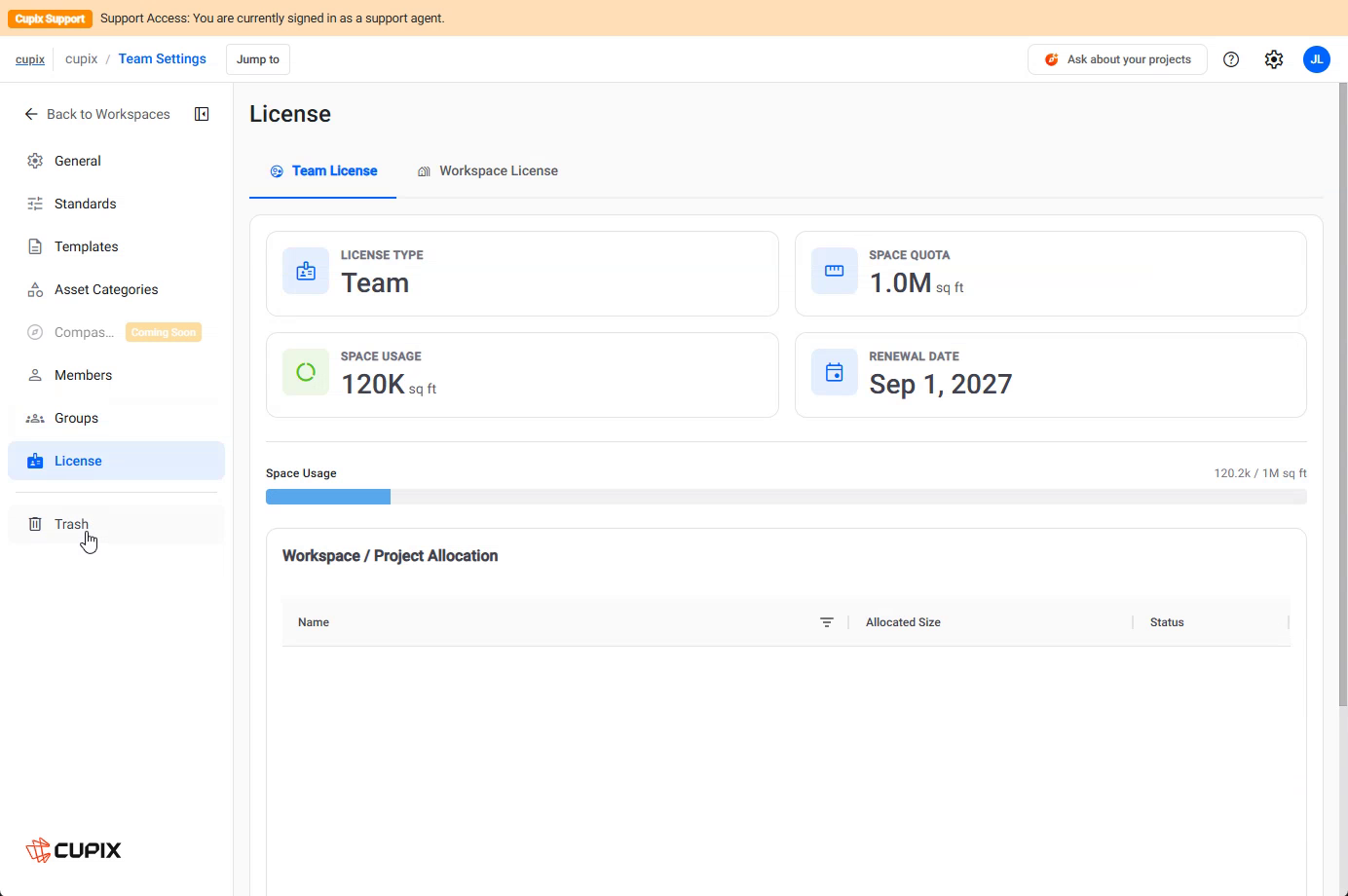Click 'Workspace / Project Allocation' heading
Viewport: 1348px width, 896px height.
(390, 556)
